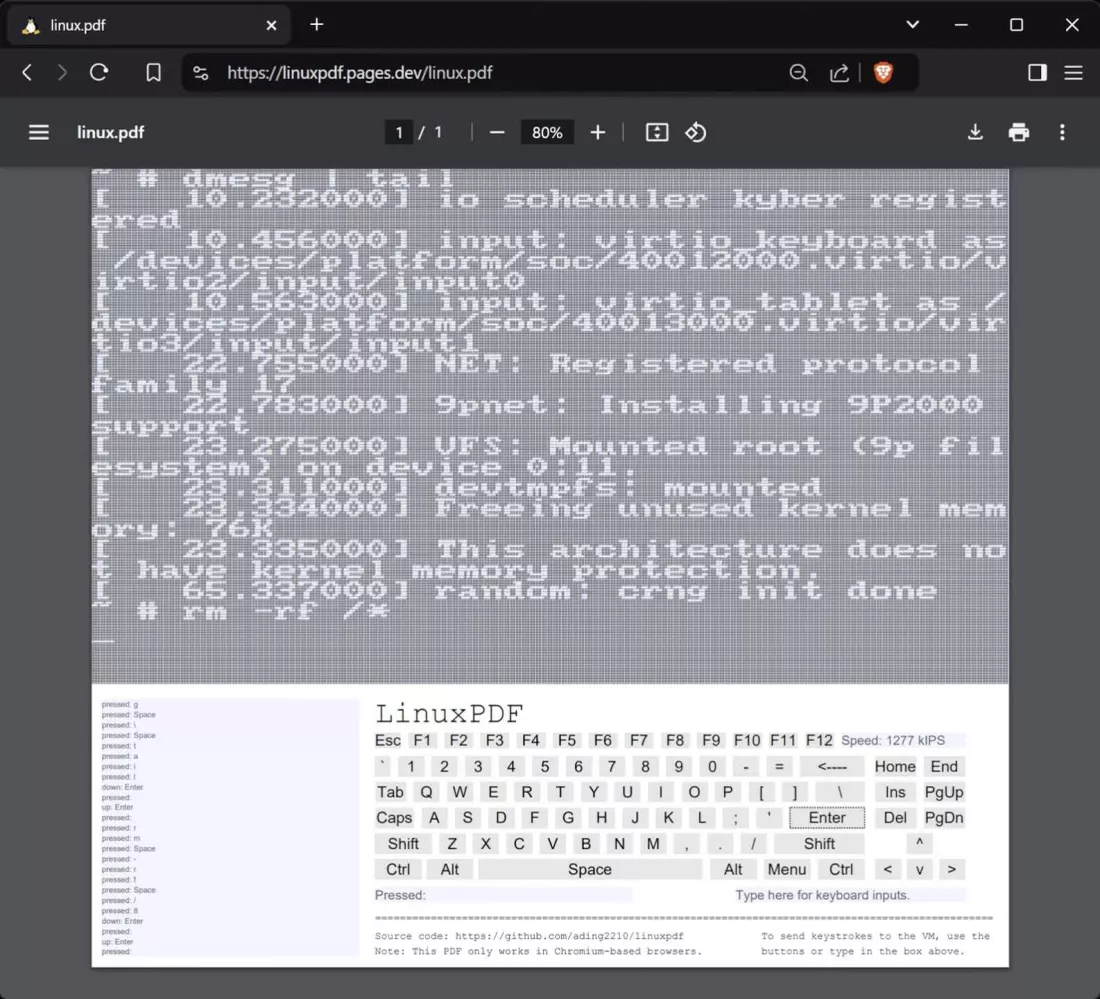Click the Speed: 1277 kIPS readout
The image size is (1100, 999).
click(x=903, y=741)
